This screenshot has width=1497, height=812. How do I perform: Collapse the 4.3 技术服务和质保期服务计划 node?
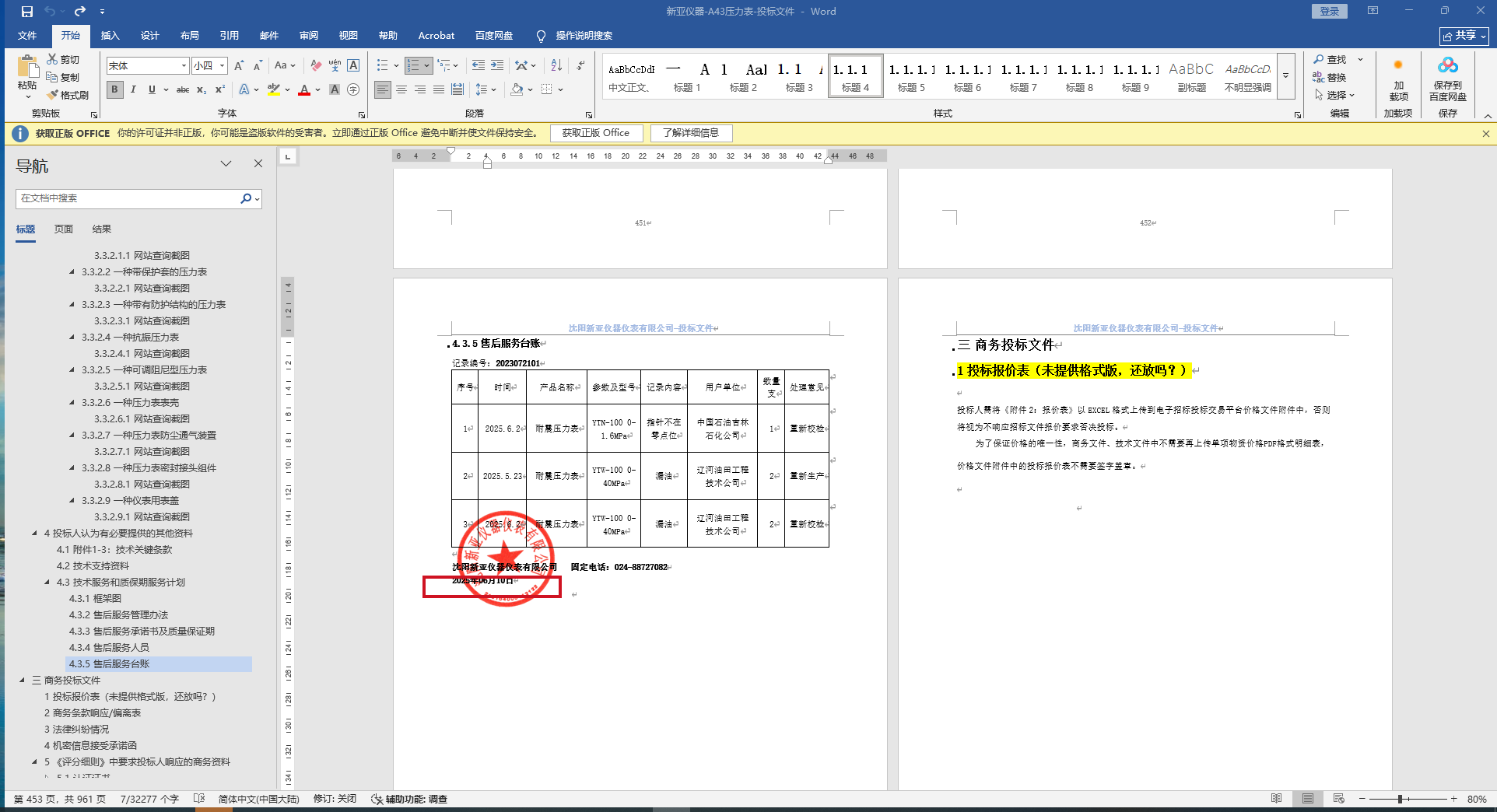(x=47, y=583)
